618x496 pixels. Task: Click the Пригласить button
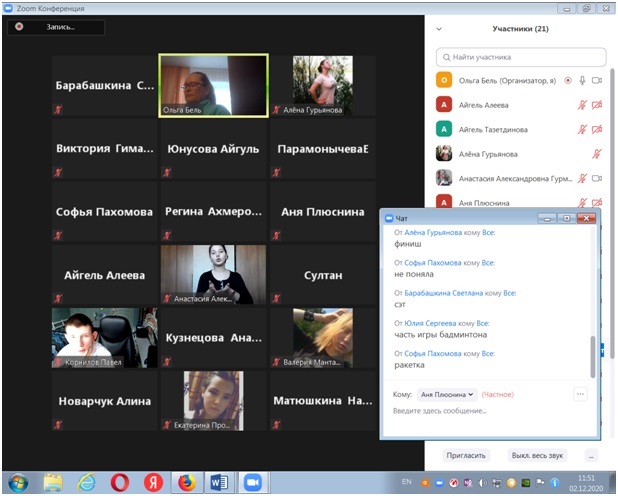tap(467, 455)
